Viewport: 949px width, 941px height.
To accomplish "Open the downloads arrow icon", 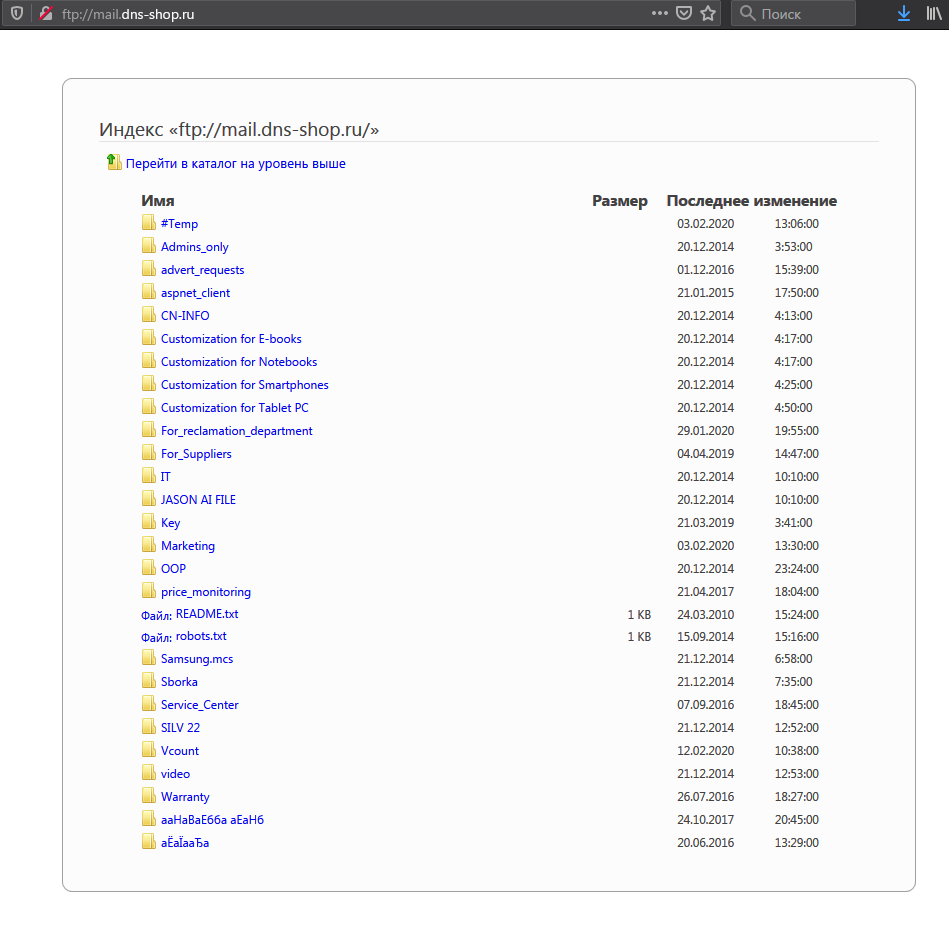I will 904,13.
